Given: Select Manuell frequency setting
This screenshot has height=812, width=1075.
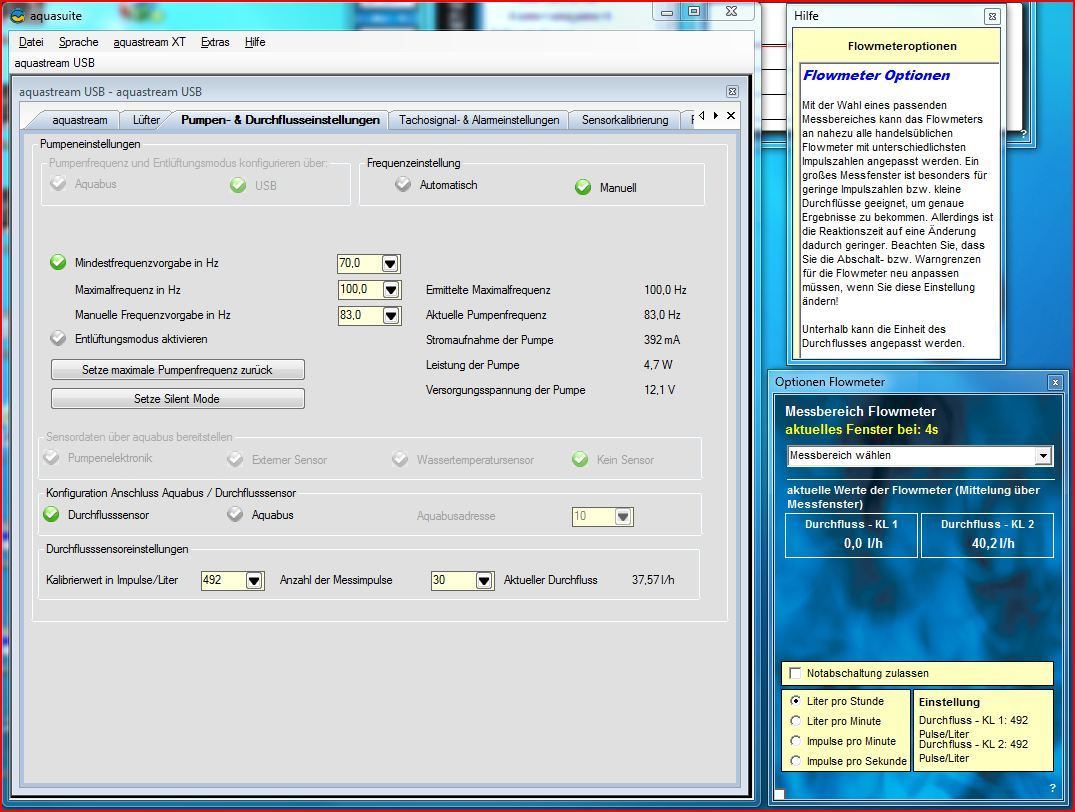Looking at the screenshot, I should 583,187.
